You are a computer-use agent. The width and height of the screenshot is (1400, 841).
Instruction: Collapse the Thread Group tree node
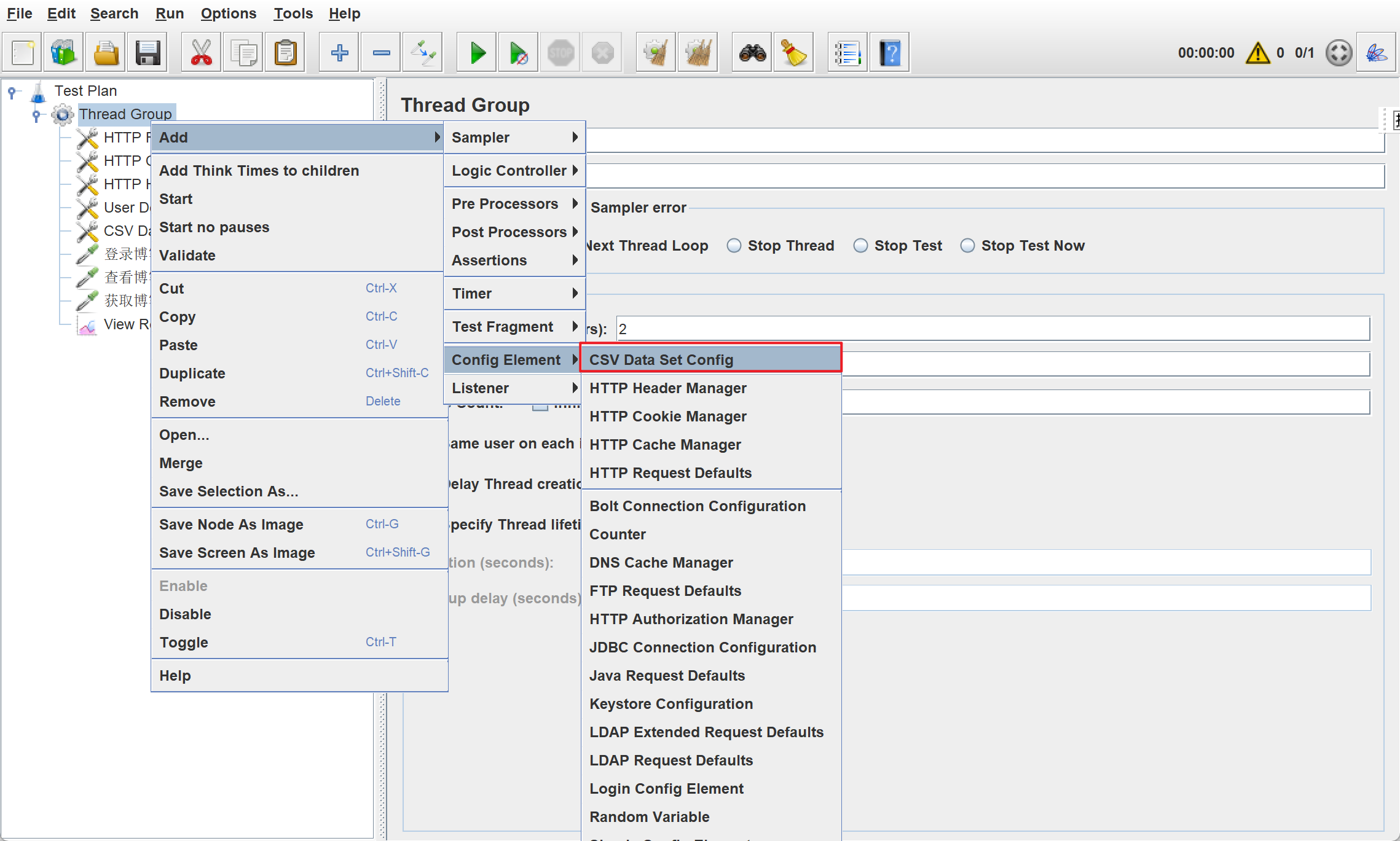pos(36,115)
